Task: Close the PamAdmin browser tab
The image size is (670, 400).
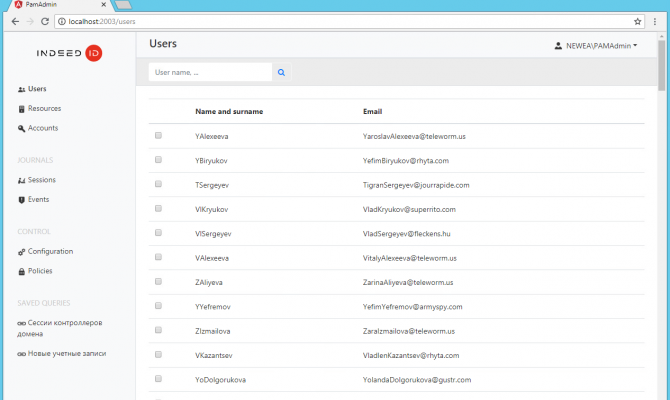Action: [106, 5]
